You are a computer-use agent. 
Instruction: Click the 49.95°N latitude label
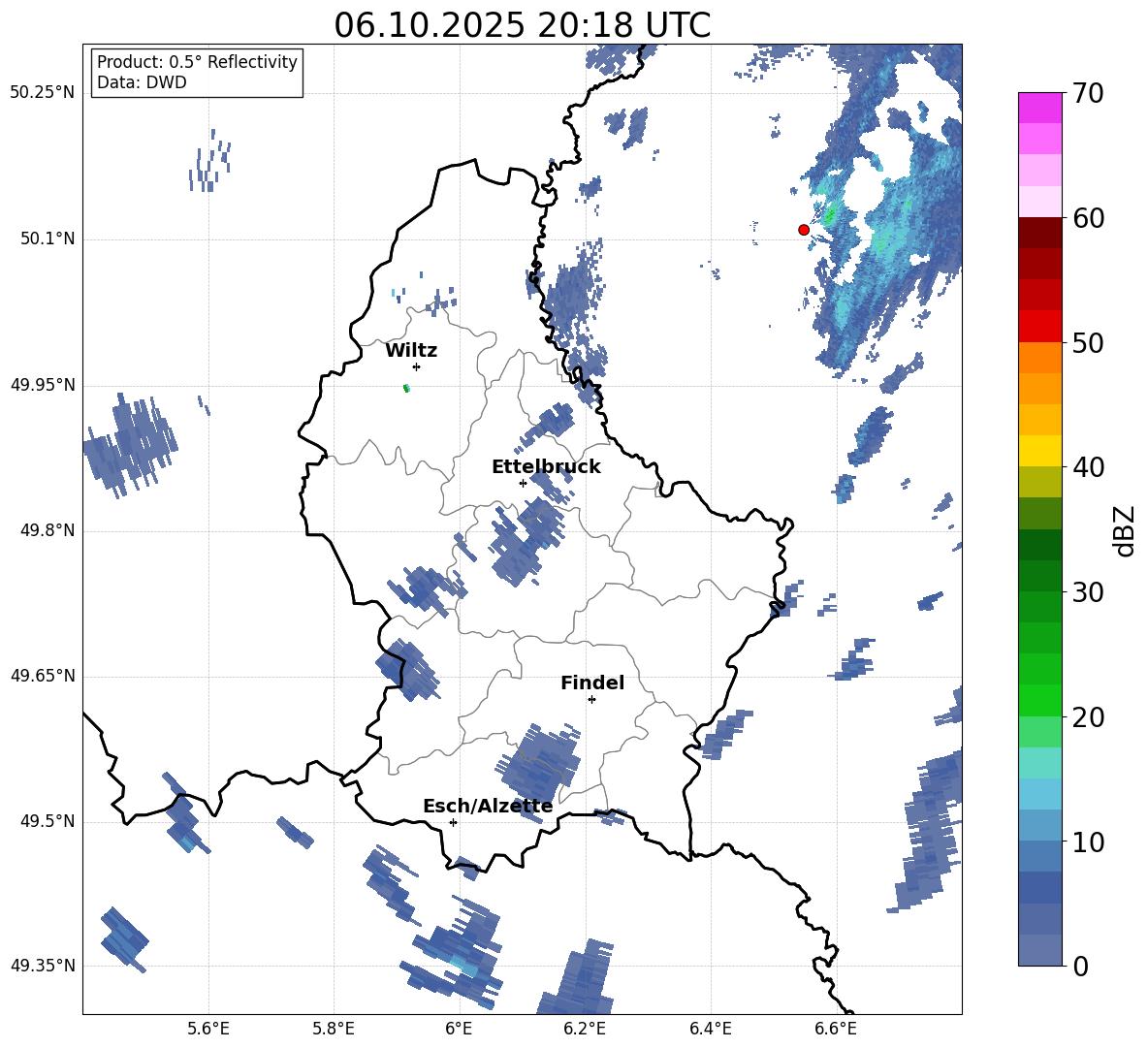(43, 385)
